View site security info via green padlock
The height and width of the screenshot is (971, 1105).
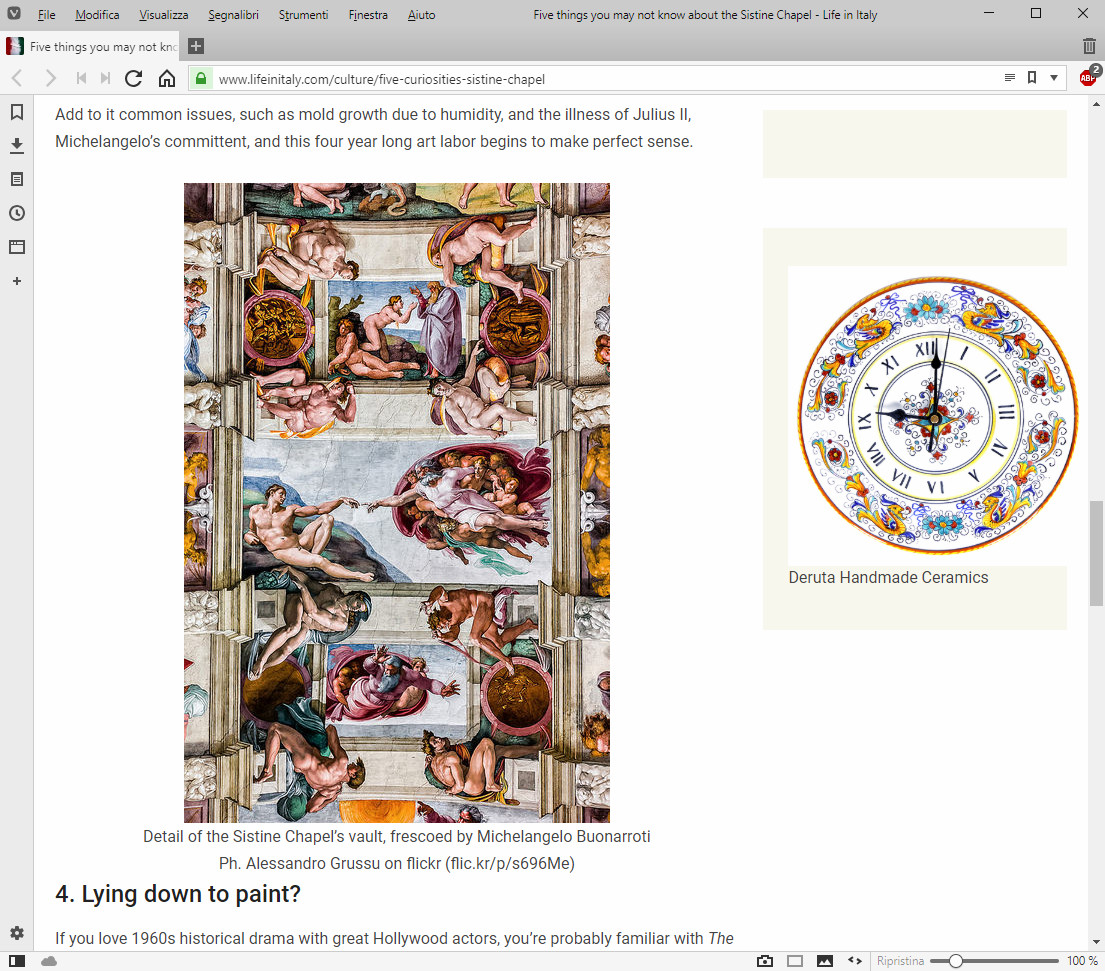(x=201, y=78)
